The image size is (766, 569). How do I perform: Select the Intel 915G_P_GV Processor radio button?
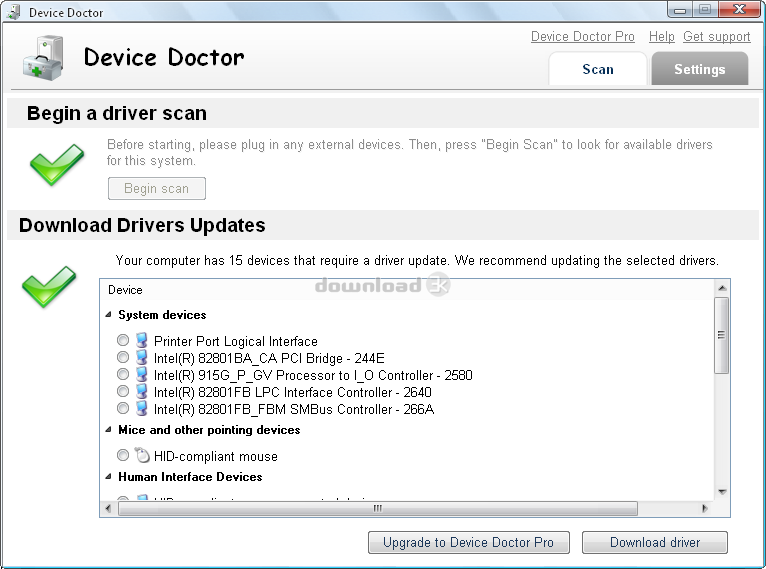coord(123,374)
